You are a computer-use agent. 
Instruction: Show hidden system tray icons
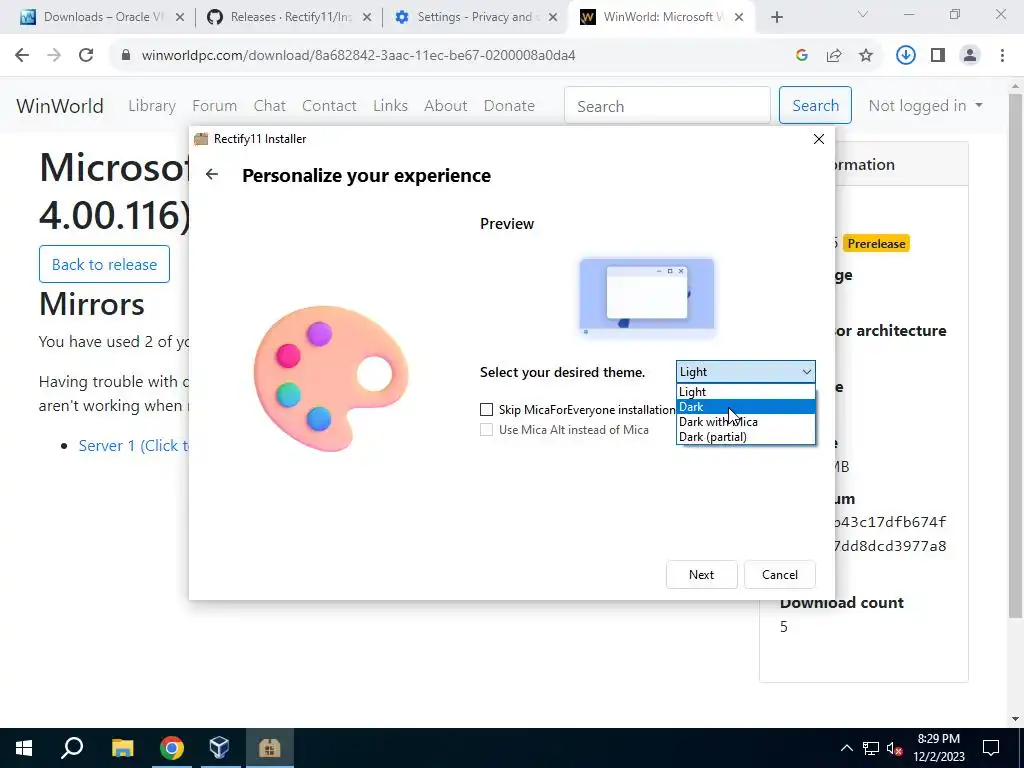click(x=846, y=748)
